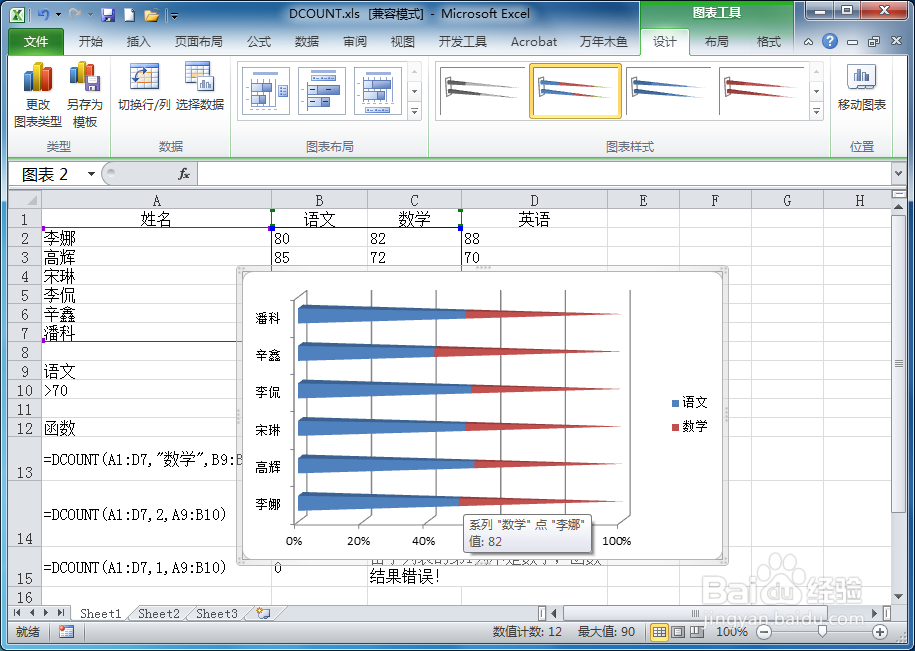Click the Save floppy disk icon
915x651 pixels.
point(108,15)
